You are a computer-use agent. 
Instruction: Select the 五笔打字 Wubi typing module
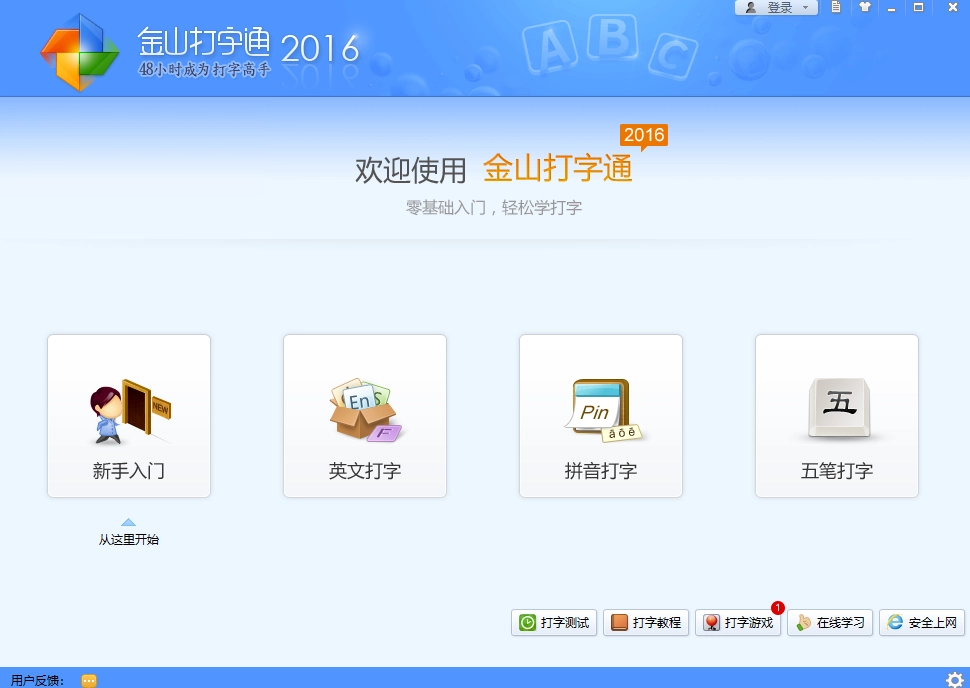tap(837, 416)
